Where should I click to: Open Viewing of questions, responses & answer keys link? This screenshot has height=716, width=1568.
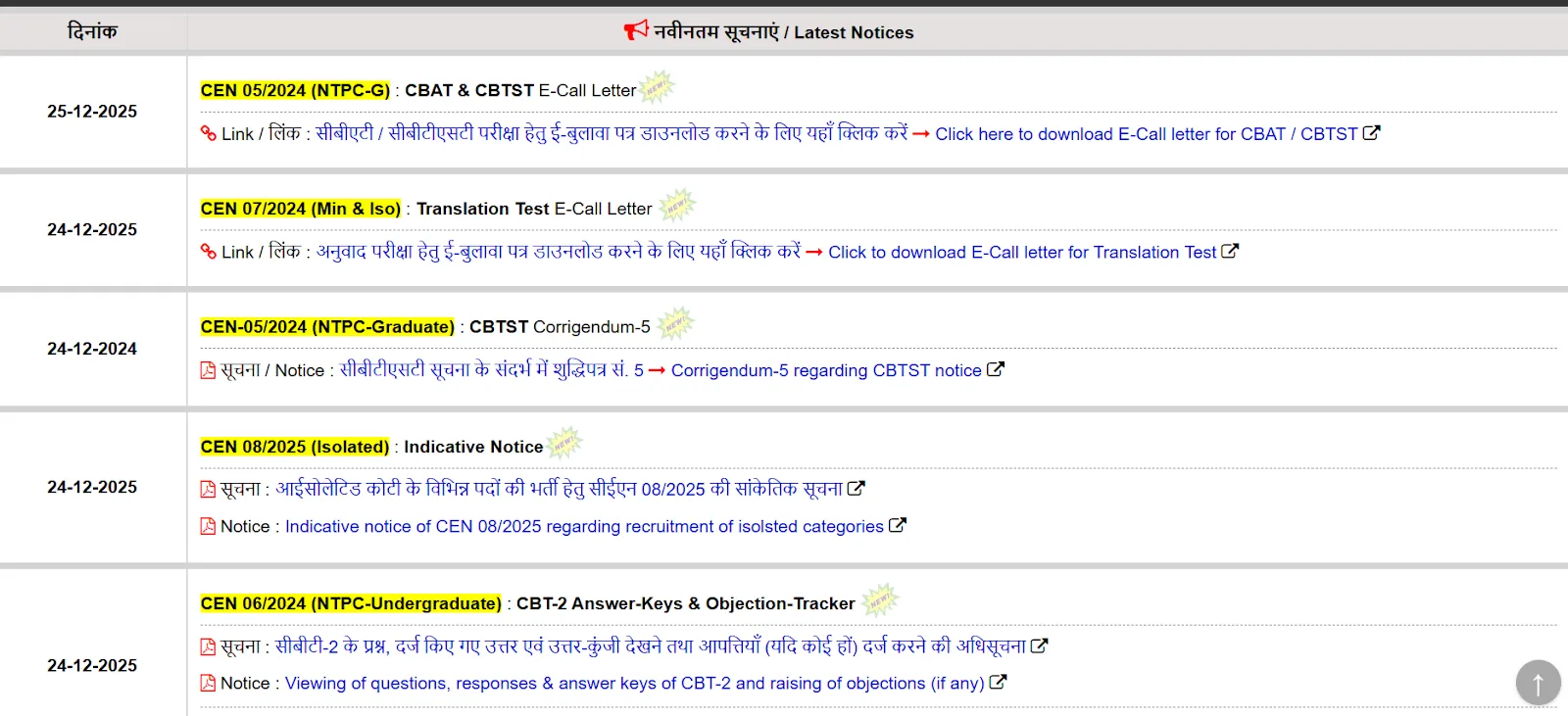pos(634,684)
